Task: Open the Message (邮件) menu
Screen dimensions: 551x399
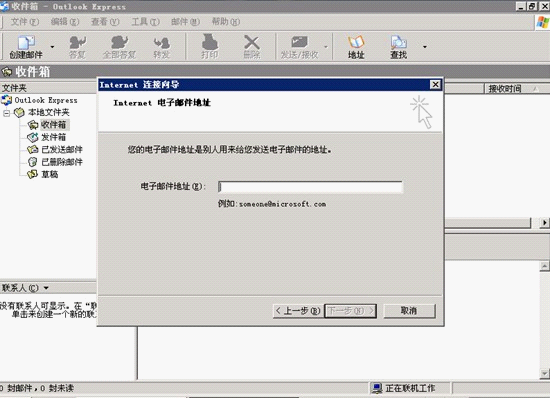Action: point(185,22)
